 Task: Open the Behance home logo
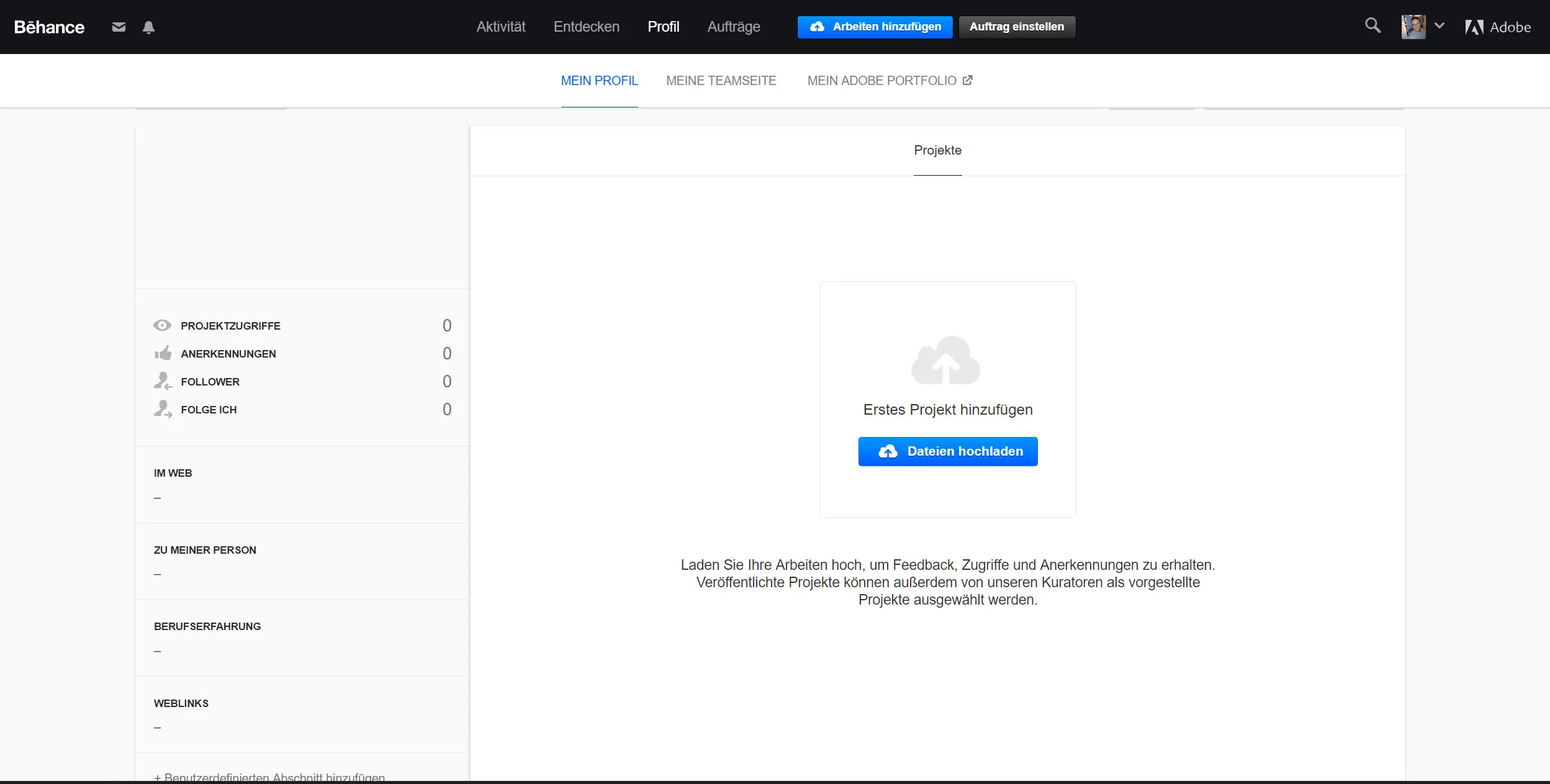click(x=49, y=27)
